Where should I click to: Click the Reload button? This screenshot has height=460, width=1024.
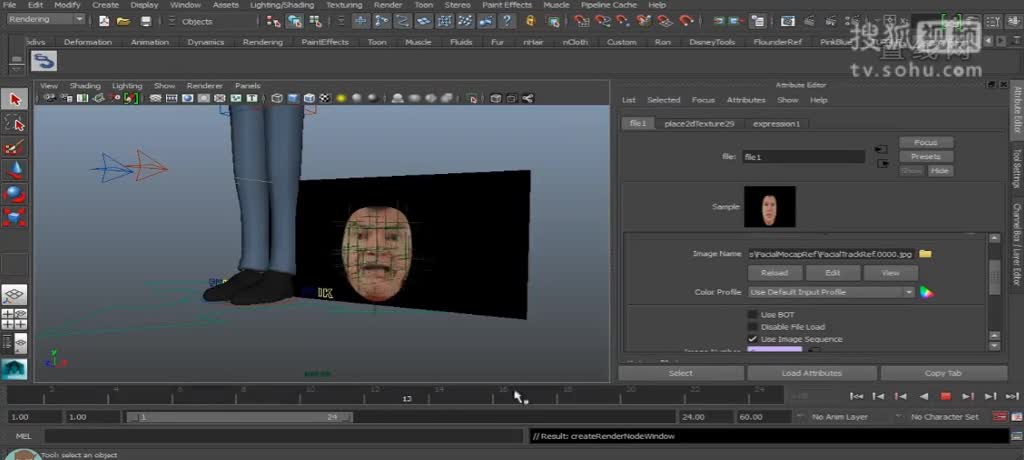(x=774, y=272)
